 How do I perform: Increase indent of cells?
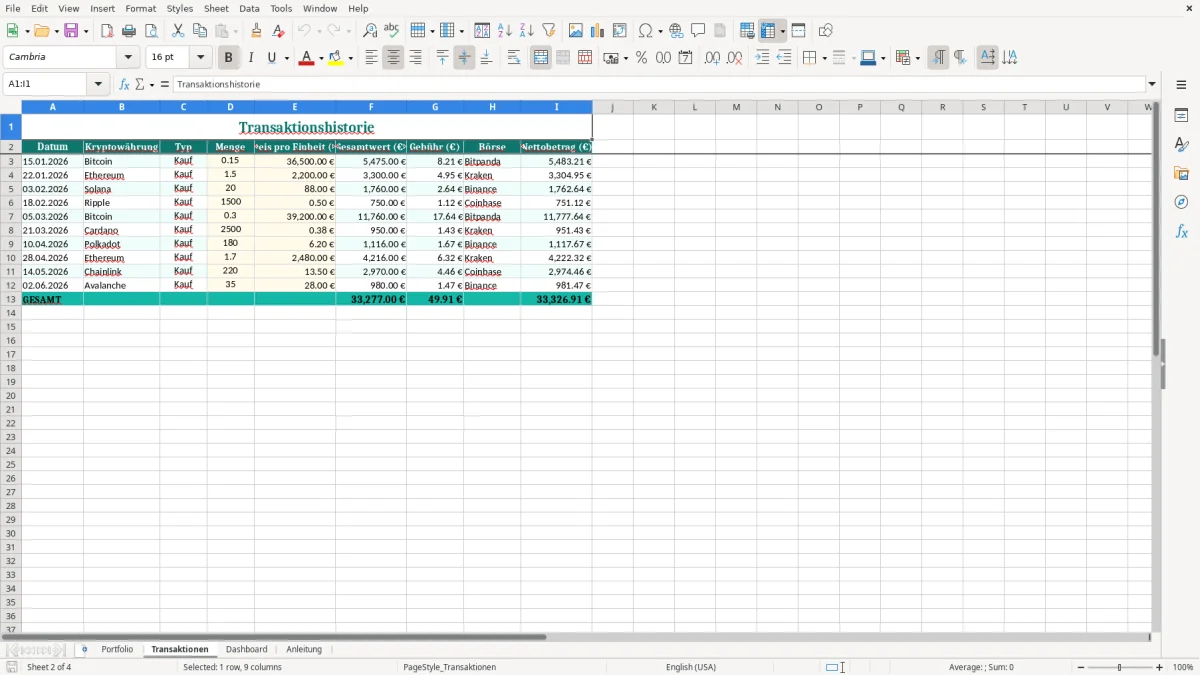[x=762, y=58]
